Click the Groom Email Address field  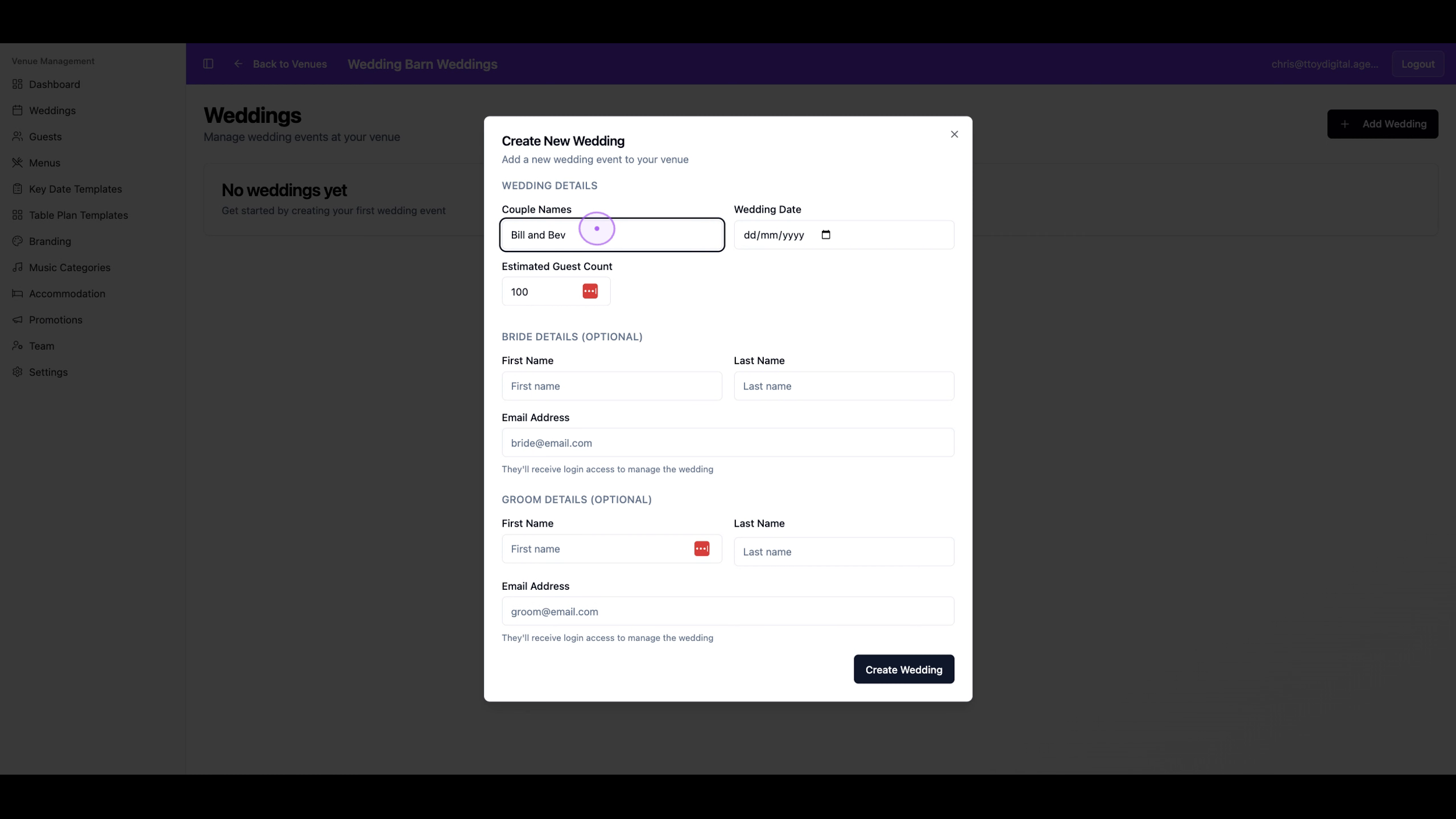click(727, 611)
